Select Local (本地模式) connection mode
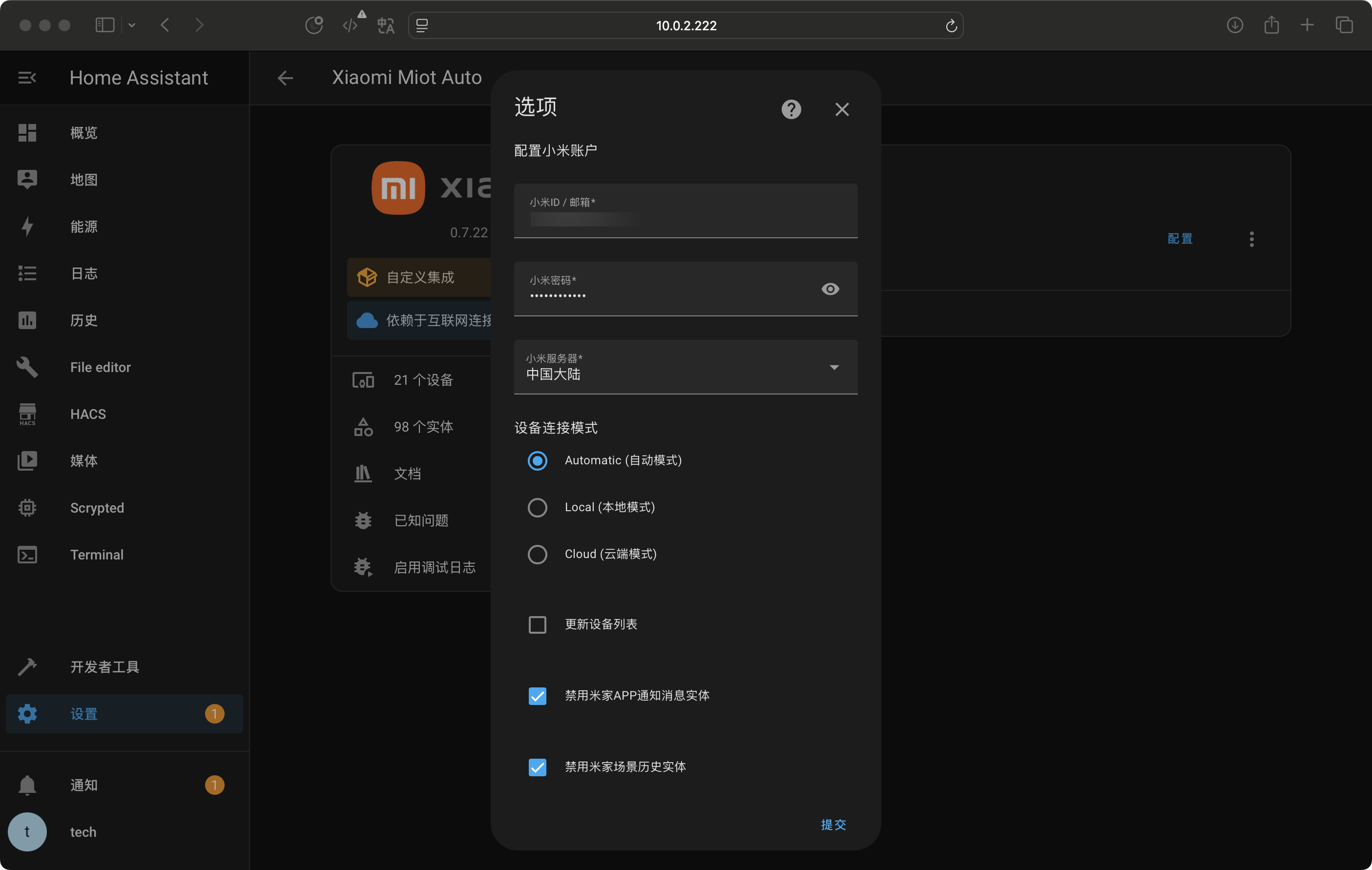 pos(537,507)
